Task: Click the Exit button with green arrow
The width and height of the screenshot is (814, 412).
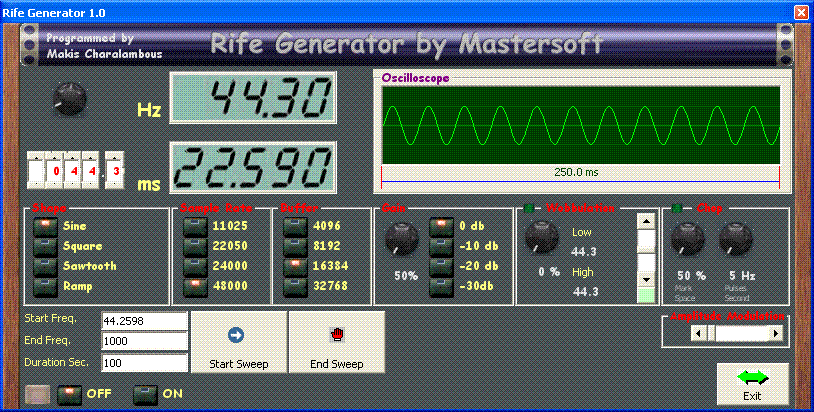Action: pos(752,383)
